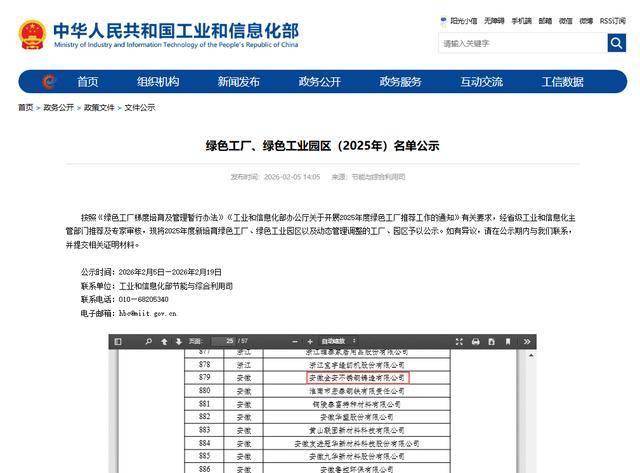Click the RSS订阅 link
Viewport: 640px width, 473px height.
click(610, 20)
